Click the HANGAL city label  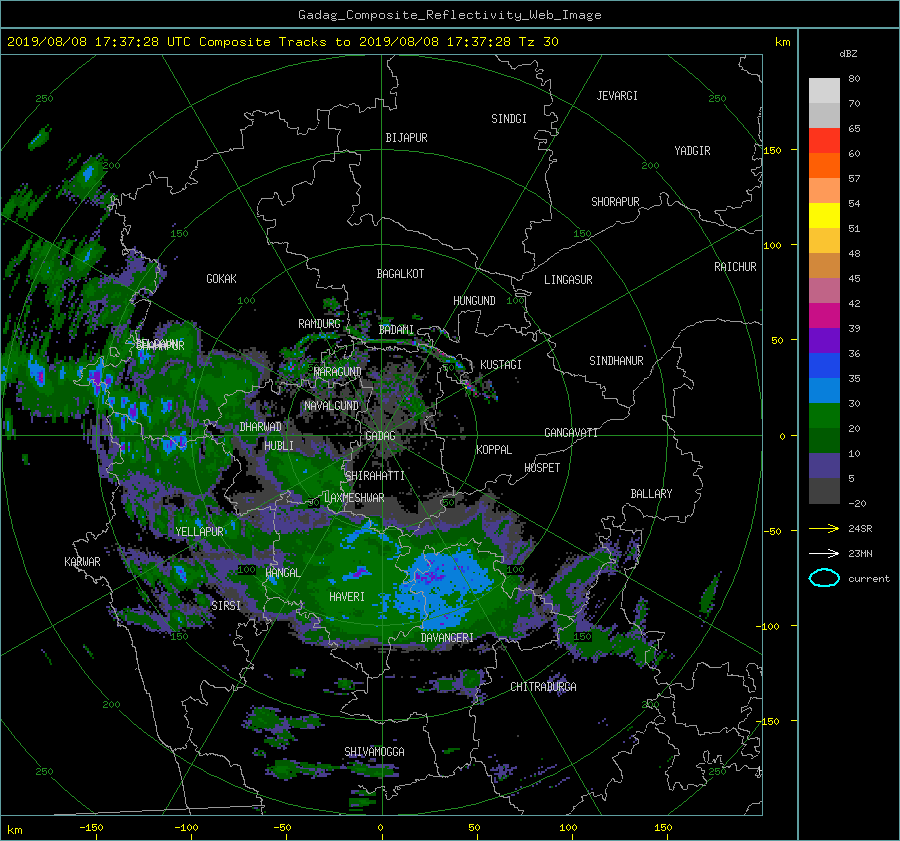point(282,573)
